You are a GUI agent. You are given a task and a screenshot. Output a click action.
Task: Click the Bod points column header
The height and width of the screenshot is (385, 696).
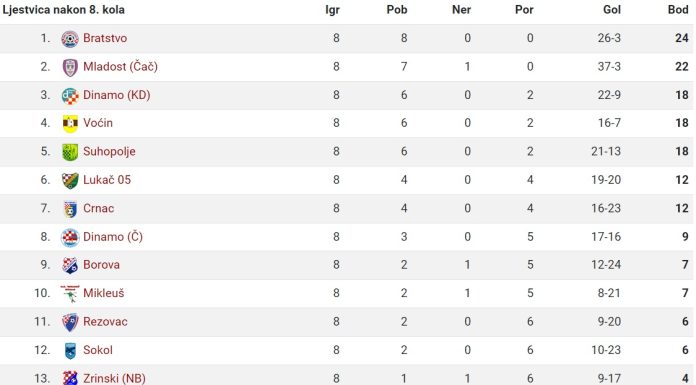click(x=678, y=10)
